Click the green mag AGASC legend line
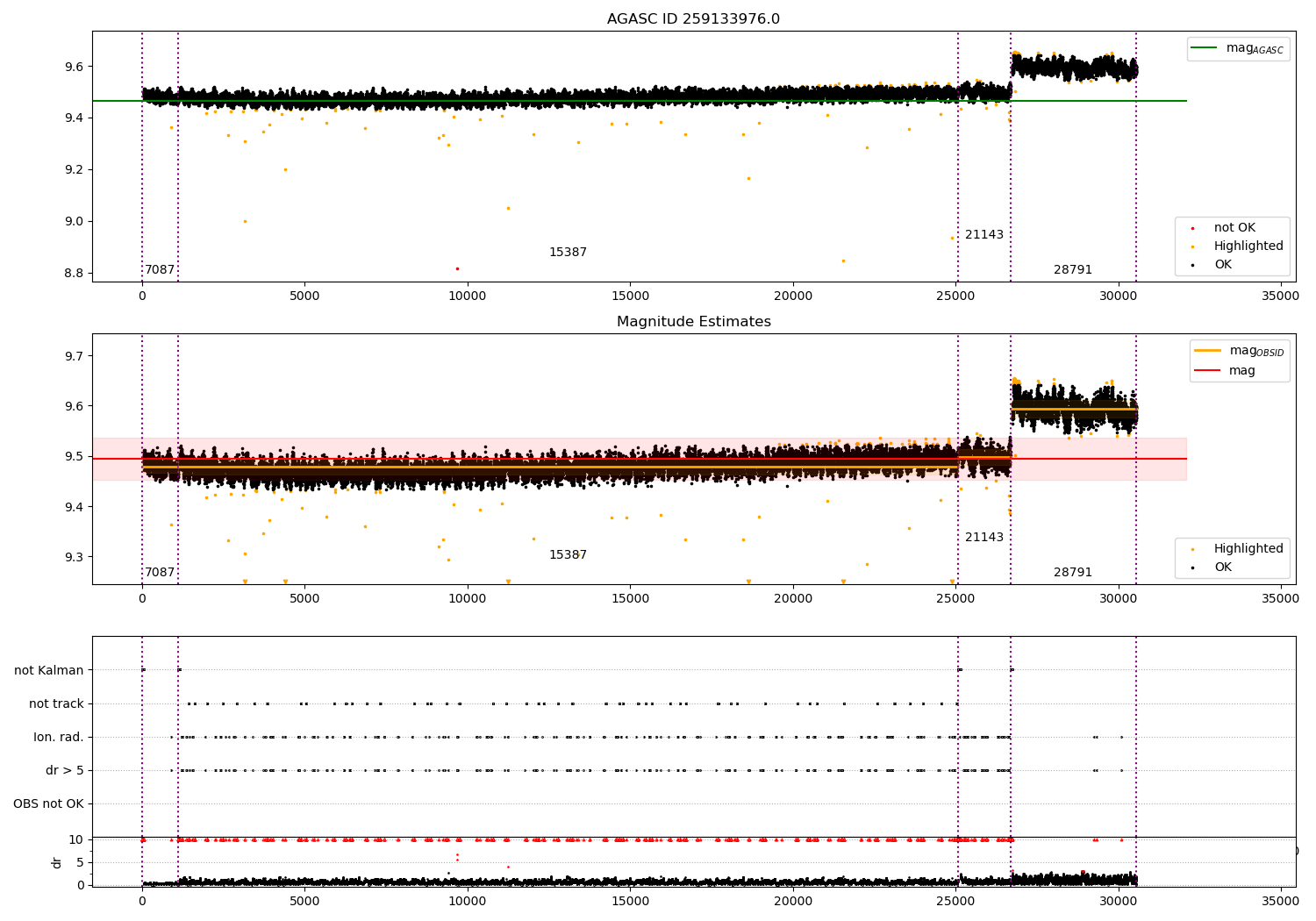Image resolution: width=1316 pixels, height=921 pixels. [1205, 48]
